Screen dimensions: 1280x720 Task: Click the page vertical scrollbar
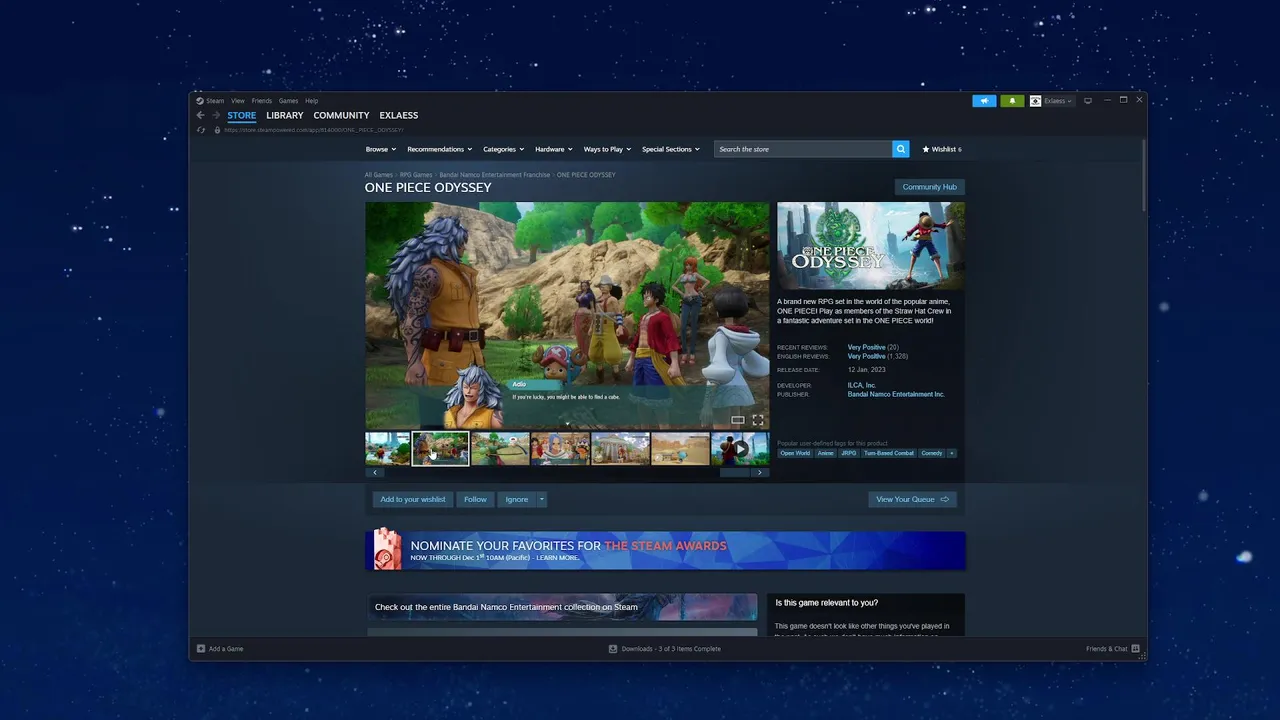[1143, 175]
